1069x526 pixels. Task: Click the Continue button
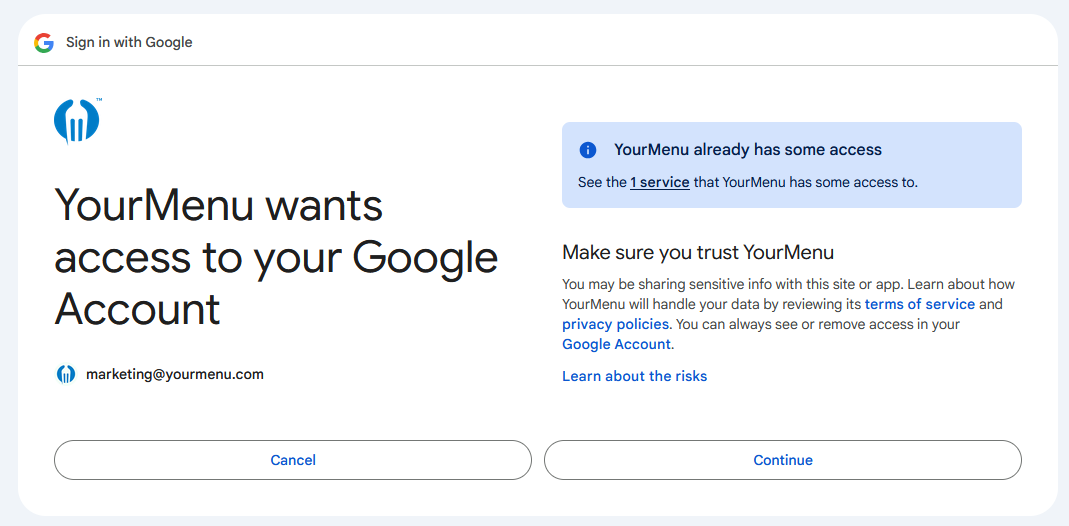pos(783,460)
